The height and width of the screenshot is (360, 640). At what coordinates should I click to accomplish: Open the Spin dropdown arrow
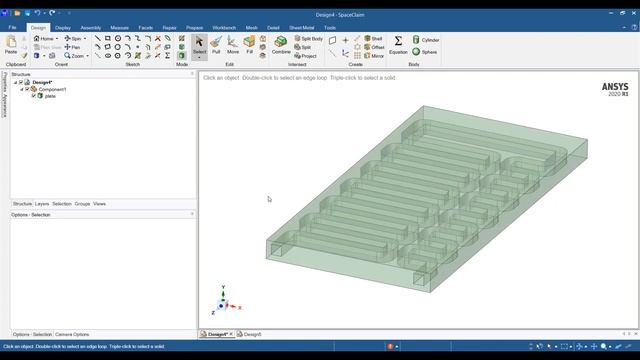[x=85, y=39]
